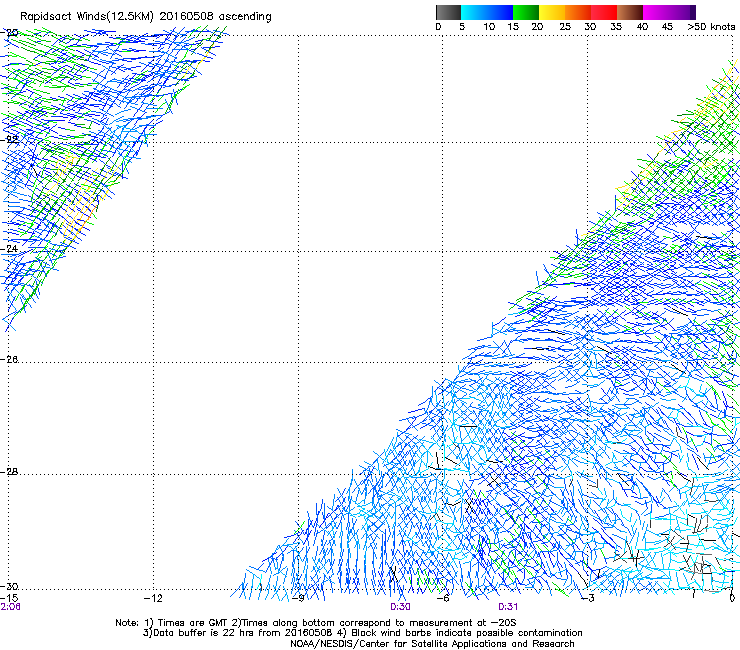Click the "-30" latitude axis label

tap(10, 586)
